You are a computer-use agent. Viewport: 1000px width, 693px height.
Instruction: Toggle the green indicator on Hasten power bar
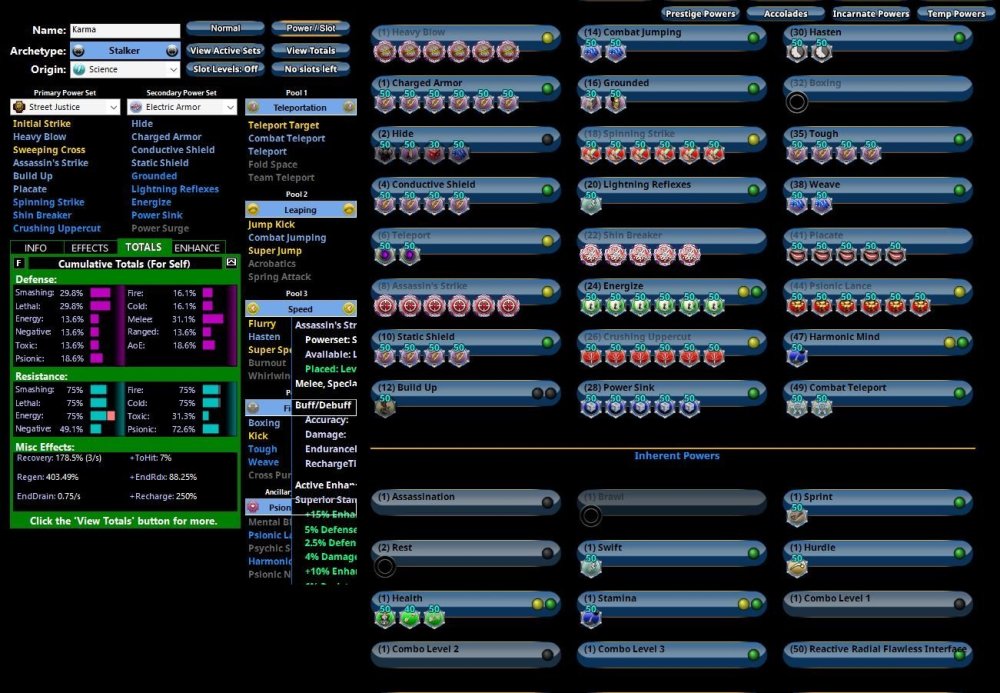(959, 38)
